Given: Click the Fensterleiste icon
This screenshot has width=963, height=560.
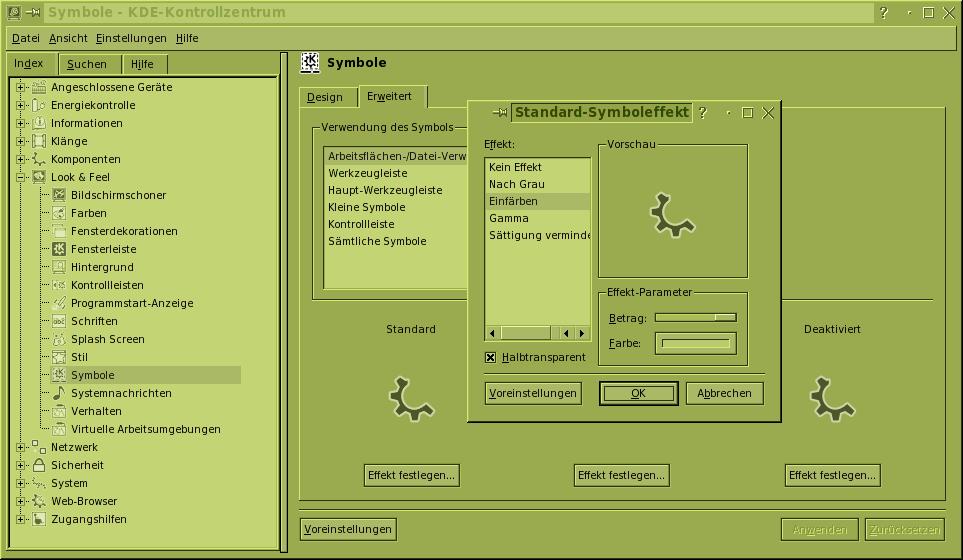Looking at the screenshot, I should click(x=59, y=249).
